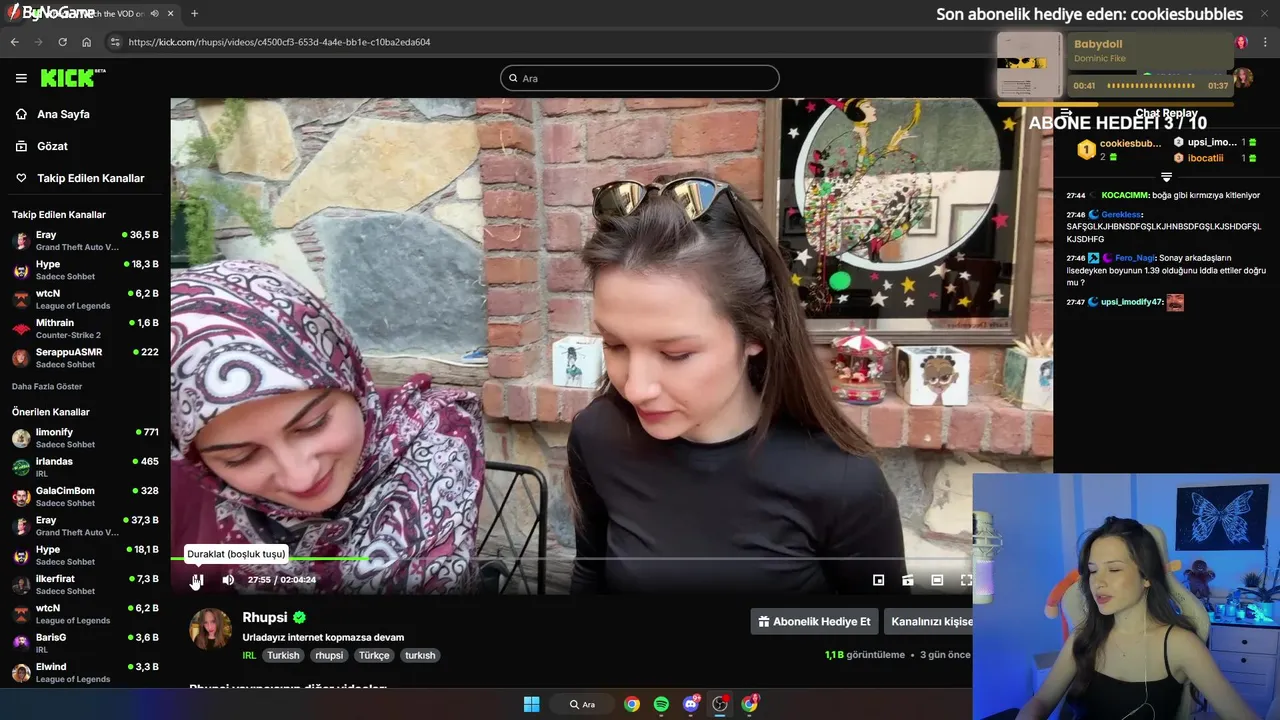Image resolution: width=1280 pixels, height=720 pixels.
Task: Expand Daha Fazla Göster list
Action: 47,386
